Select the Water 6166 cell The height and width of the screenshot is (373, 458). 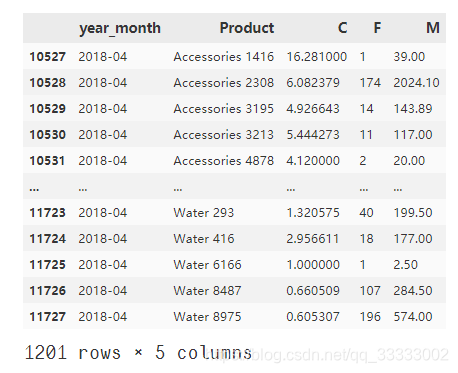[207, 265]
